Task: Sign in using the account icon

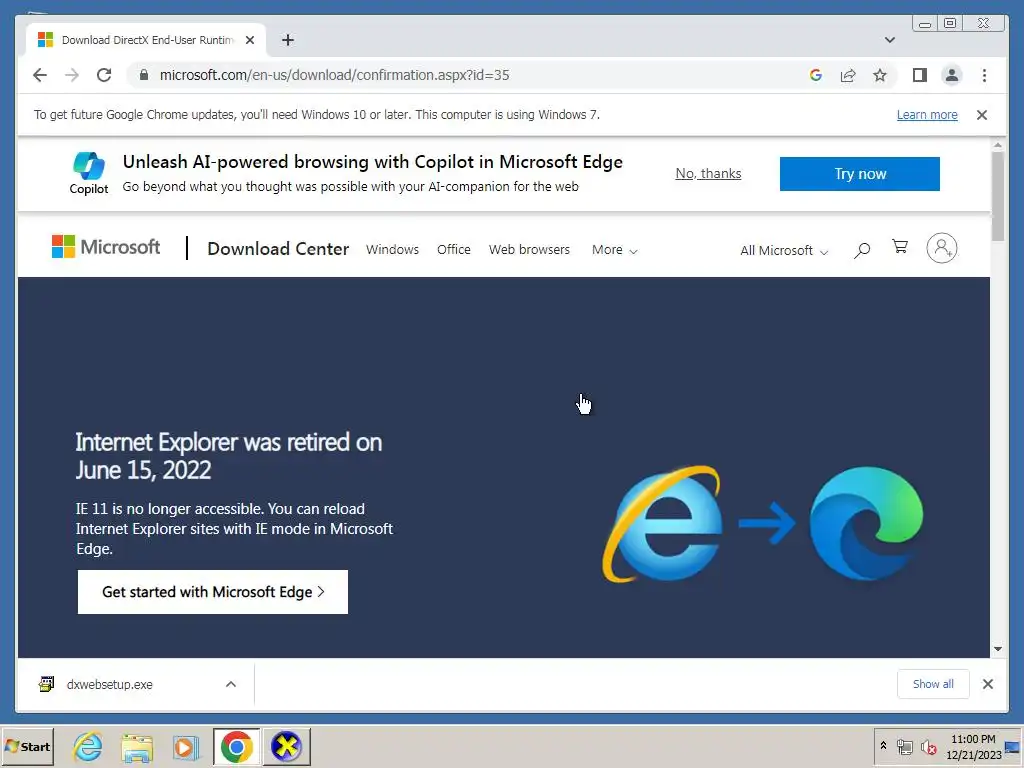Action: pos(942,248)
